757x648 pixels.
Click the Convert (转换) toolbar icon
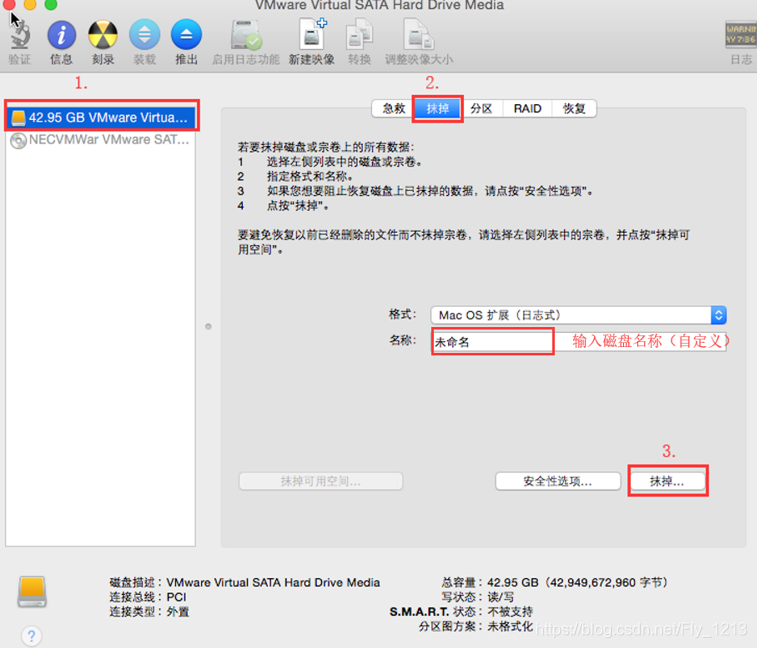(x=359, y=34)
